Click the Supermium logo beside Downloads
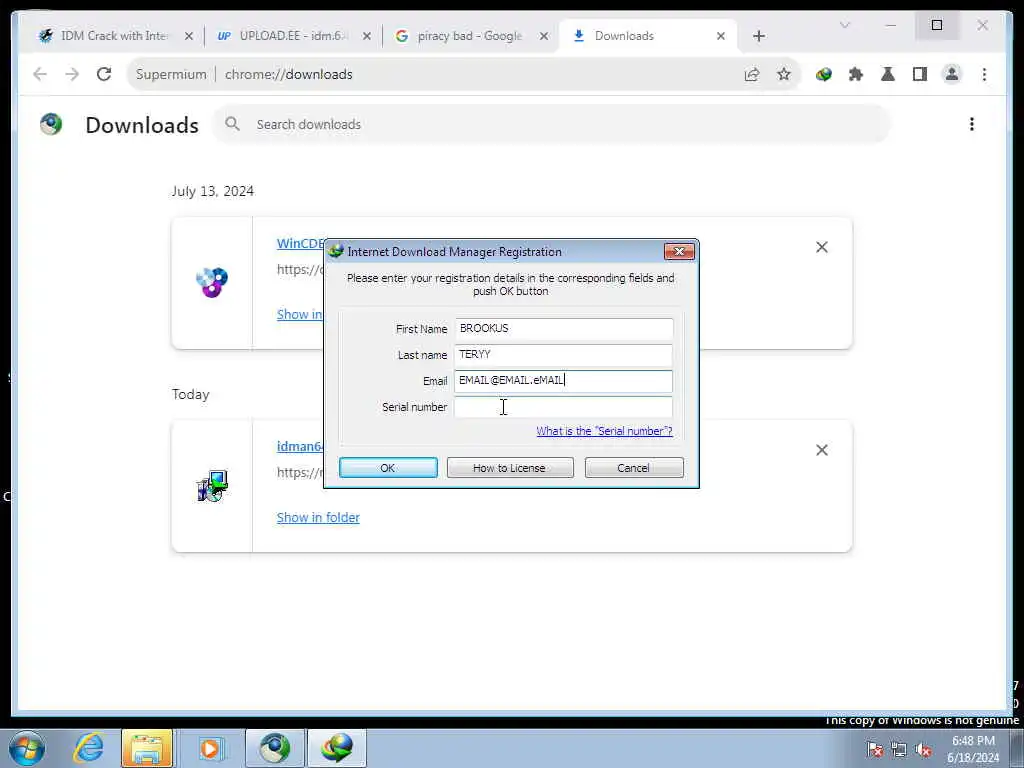 [51, 124]
